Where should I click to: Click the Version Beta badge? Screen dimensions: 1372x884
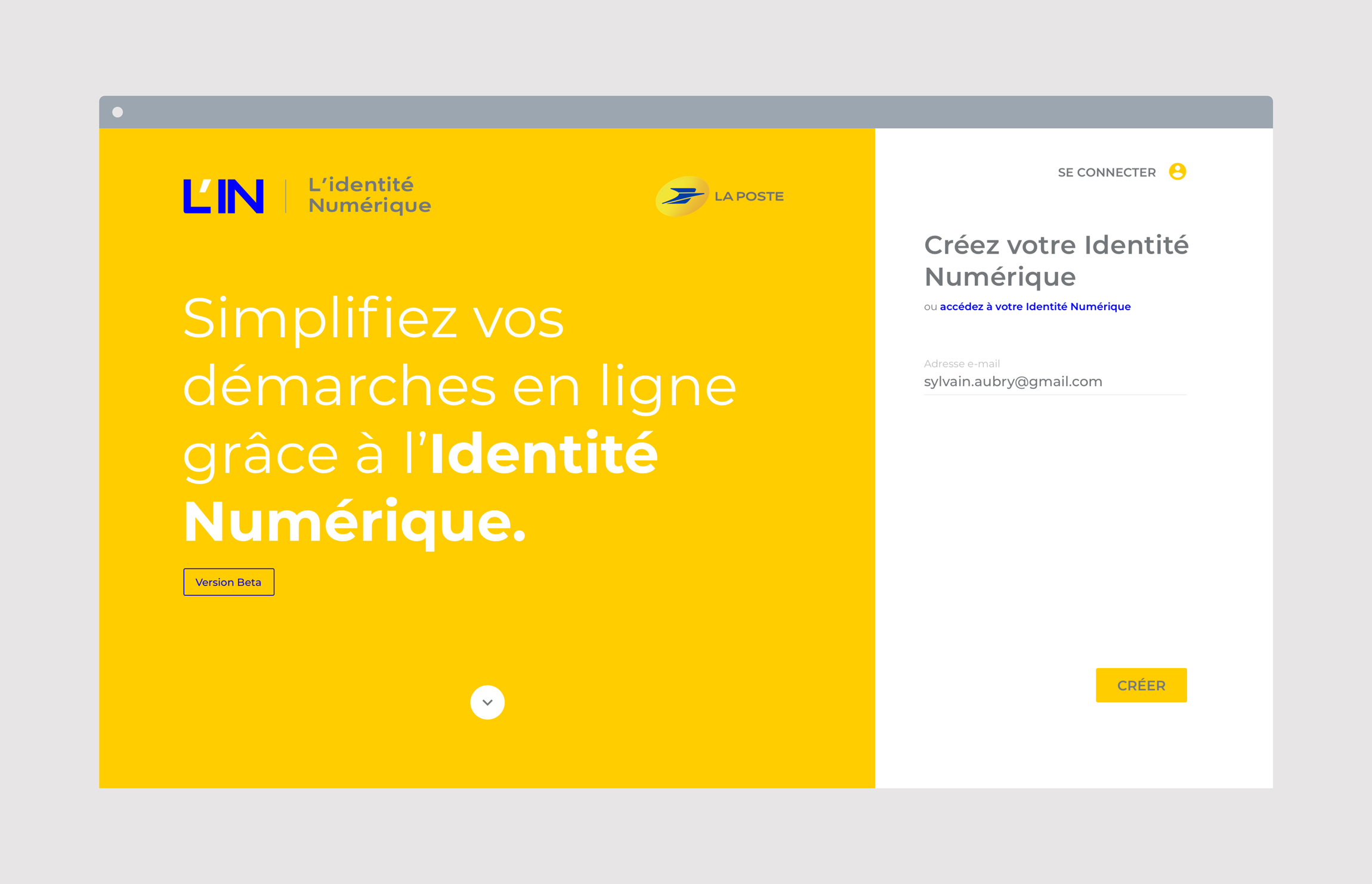pyautogui.click(x=228, y=582)
